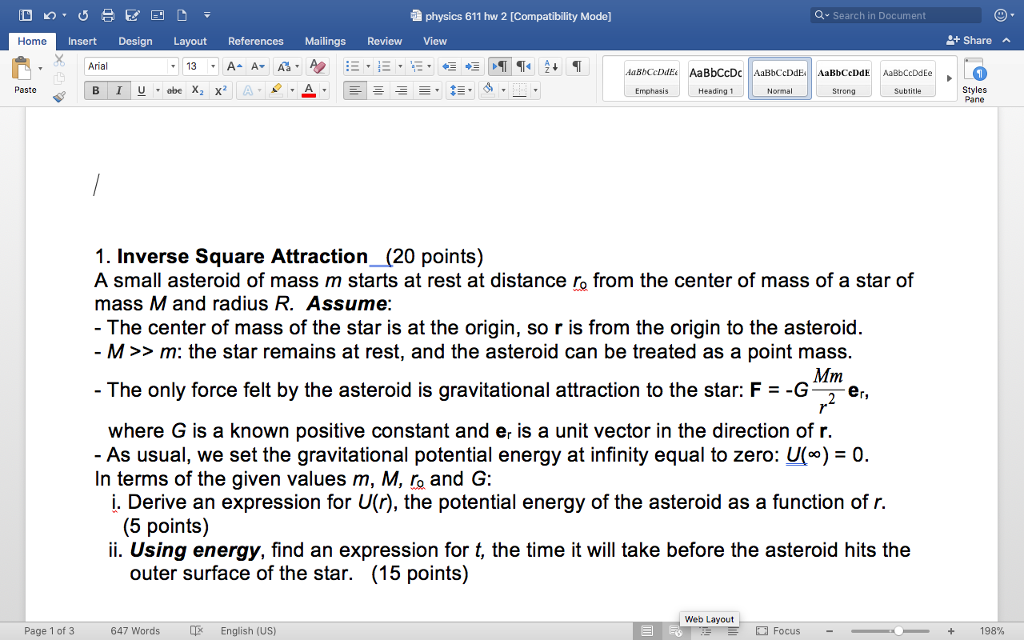This screenshot has width=1024, height=640.
Task: Increase indent of selected text
Action: coord(474,66)
